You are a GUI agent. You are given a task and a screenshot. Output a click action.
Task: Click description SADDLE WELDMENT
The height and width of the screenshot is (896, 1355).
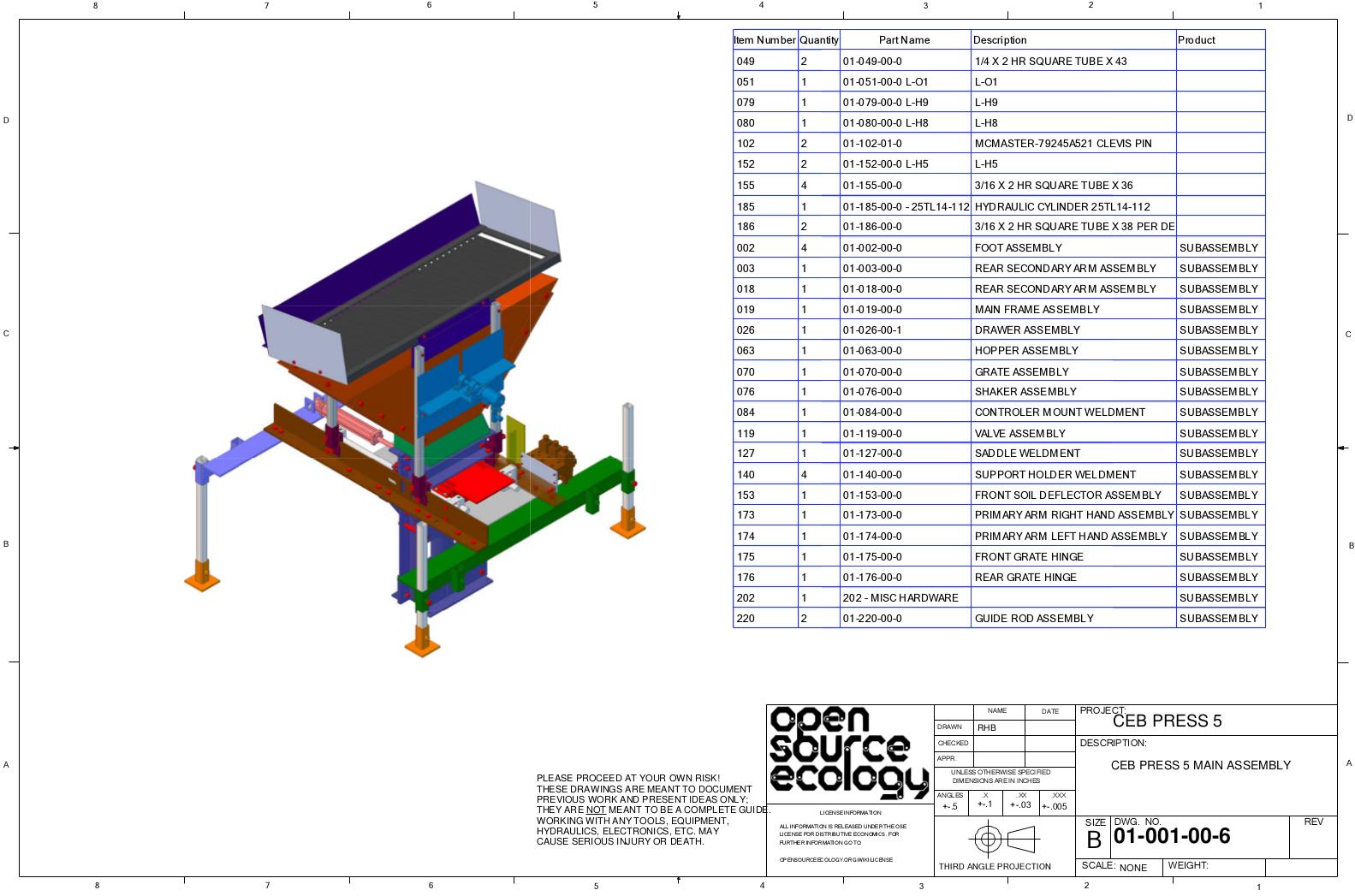pos(1027,454)
